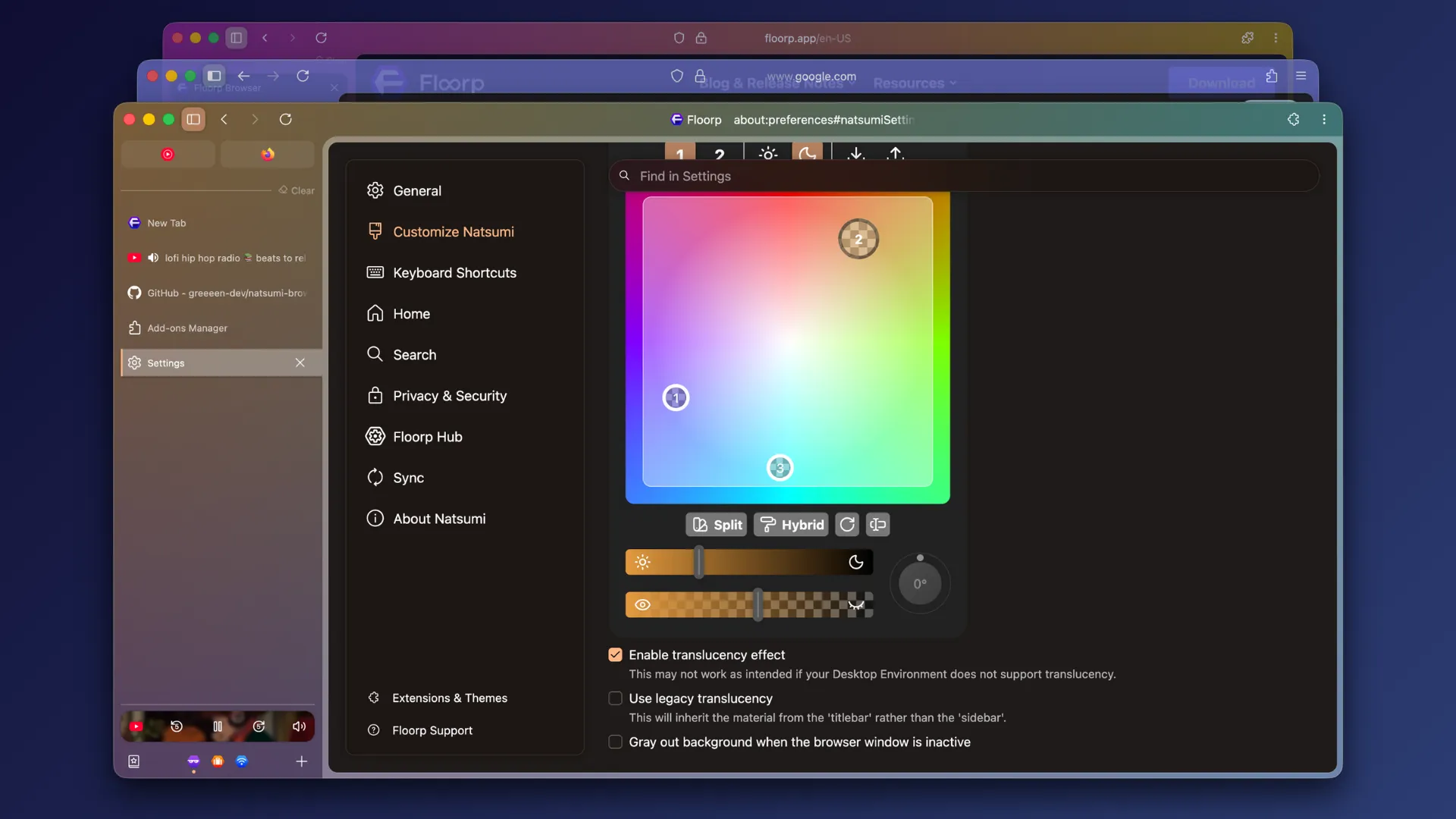Check Gray out background when inactive
The height and width of the screenshot is (819, 1456).
[x=615, y=742]
